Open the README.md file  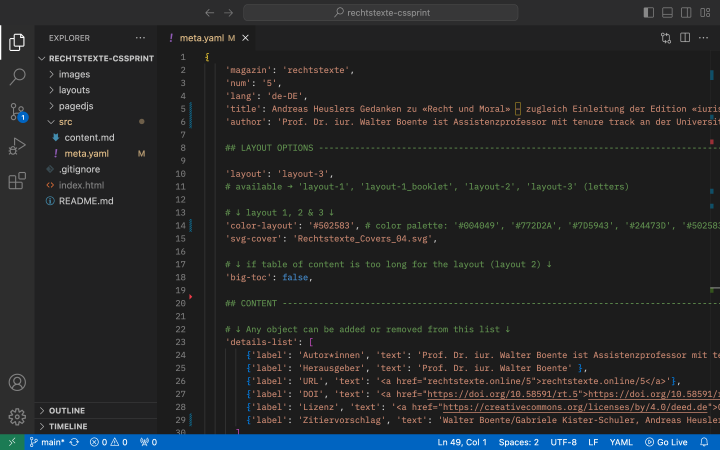(96, 201)
